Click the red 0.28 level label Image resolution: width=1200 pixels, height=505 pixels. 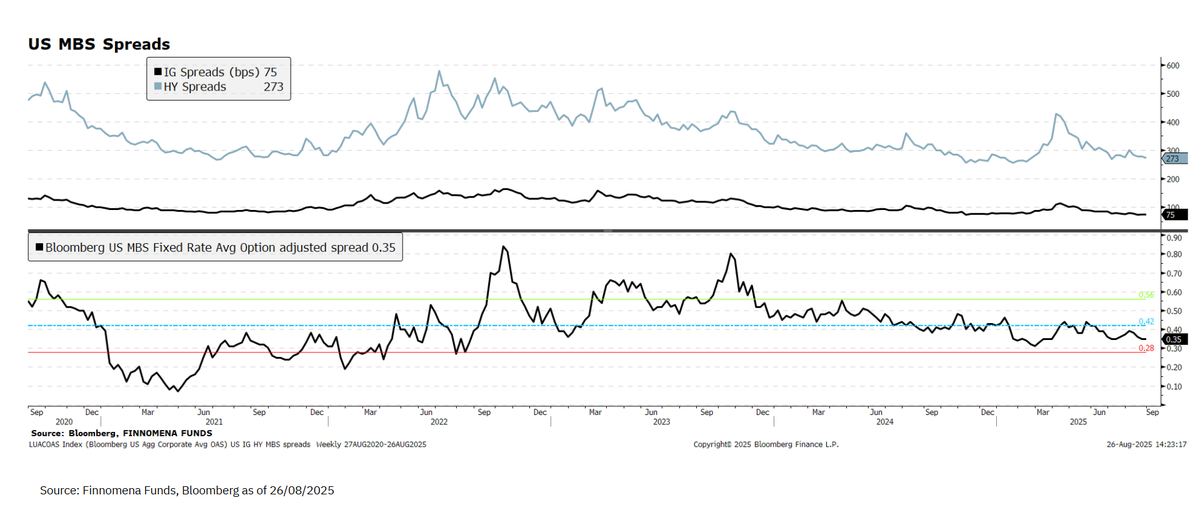pyautogui.click(x=1147, y=348)
